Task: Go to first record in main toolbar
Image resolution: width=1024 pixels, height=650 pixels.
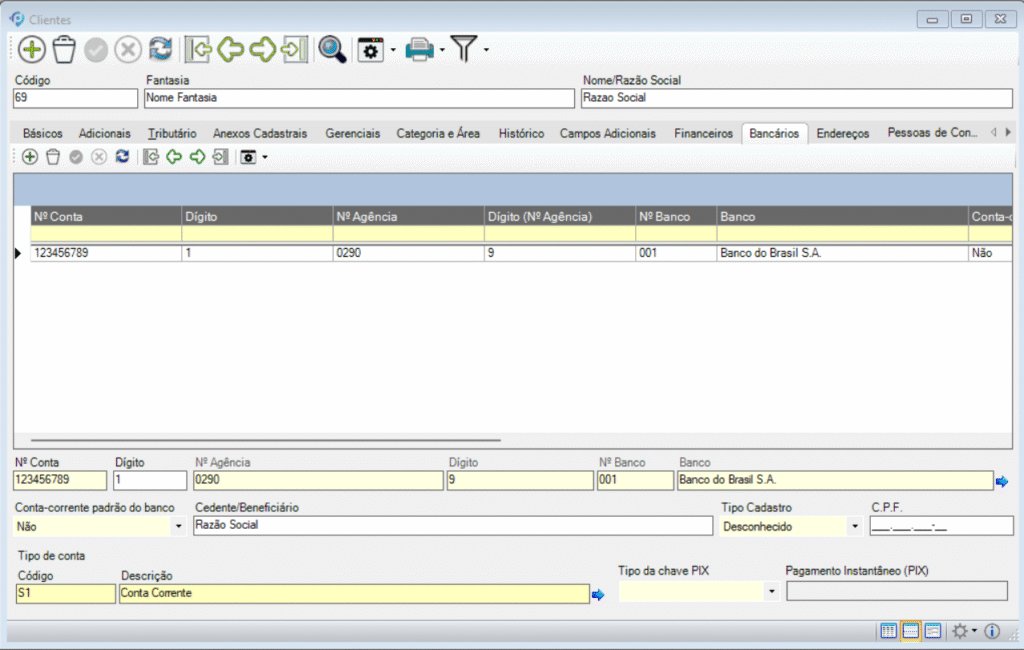Action: point(199,49)
